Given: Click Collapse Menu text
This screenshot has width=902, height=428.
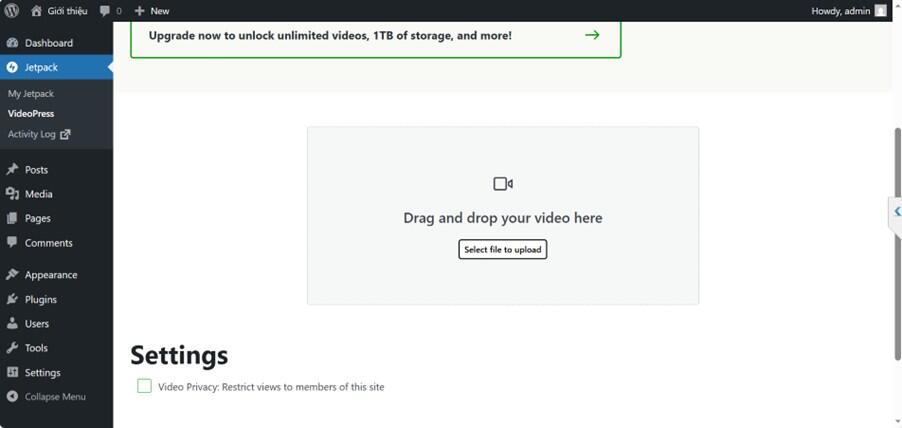Looking at the screenshot, I should click(x=55, y=396).
